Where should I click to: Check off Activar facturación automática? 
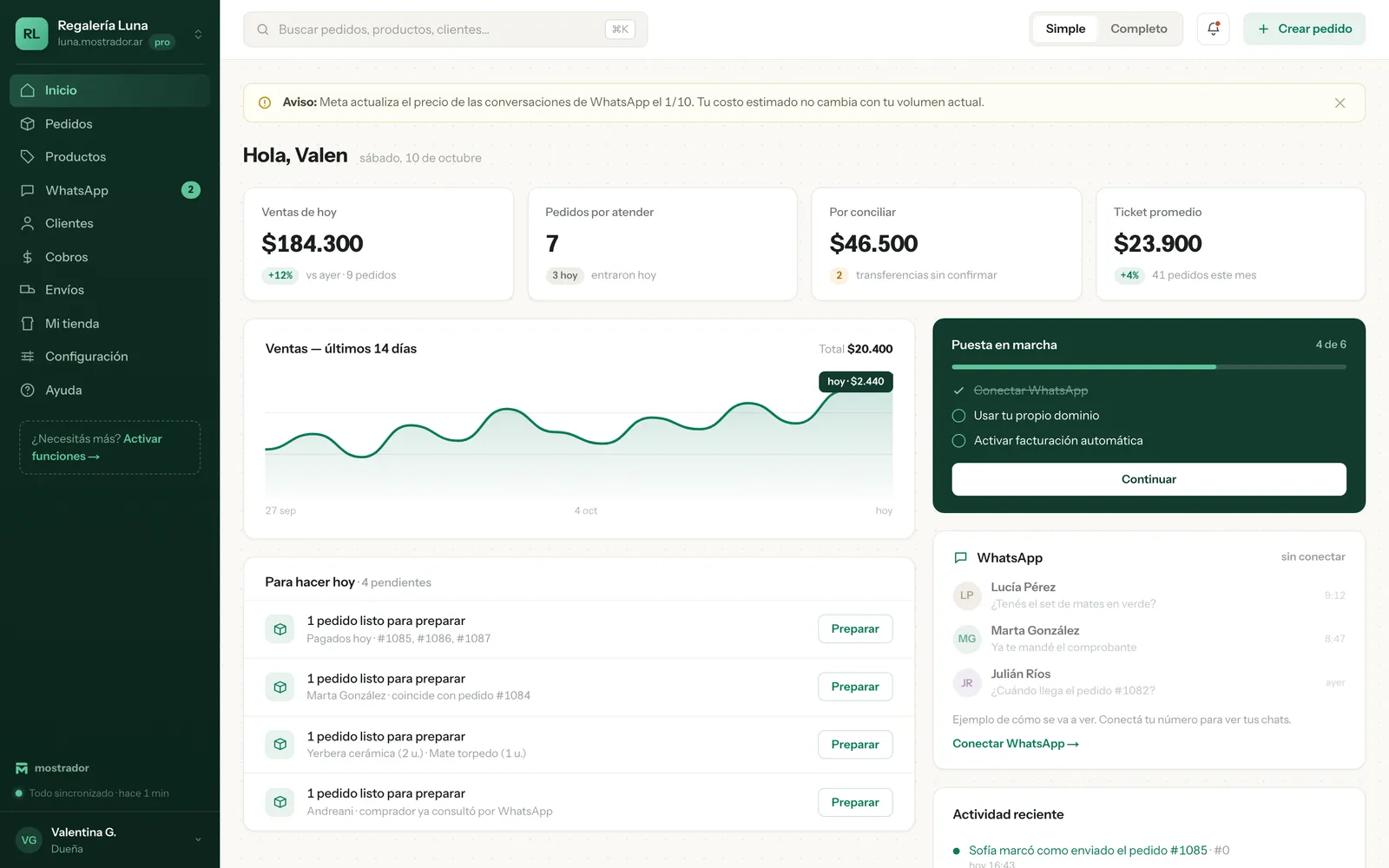(x=958, y=441)
